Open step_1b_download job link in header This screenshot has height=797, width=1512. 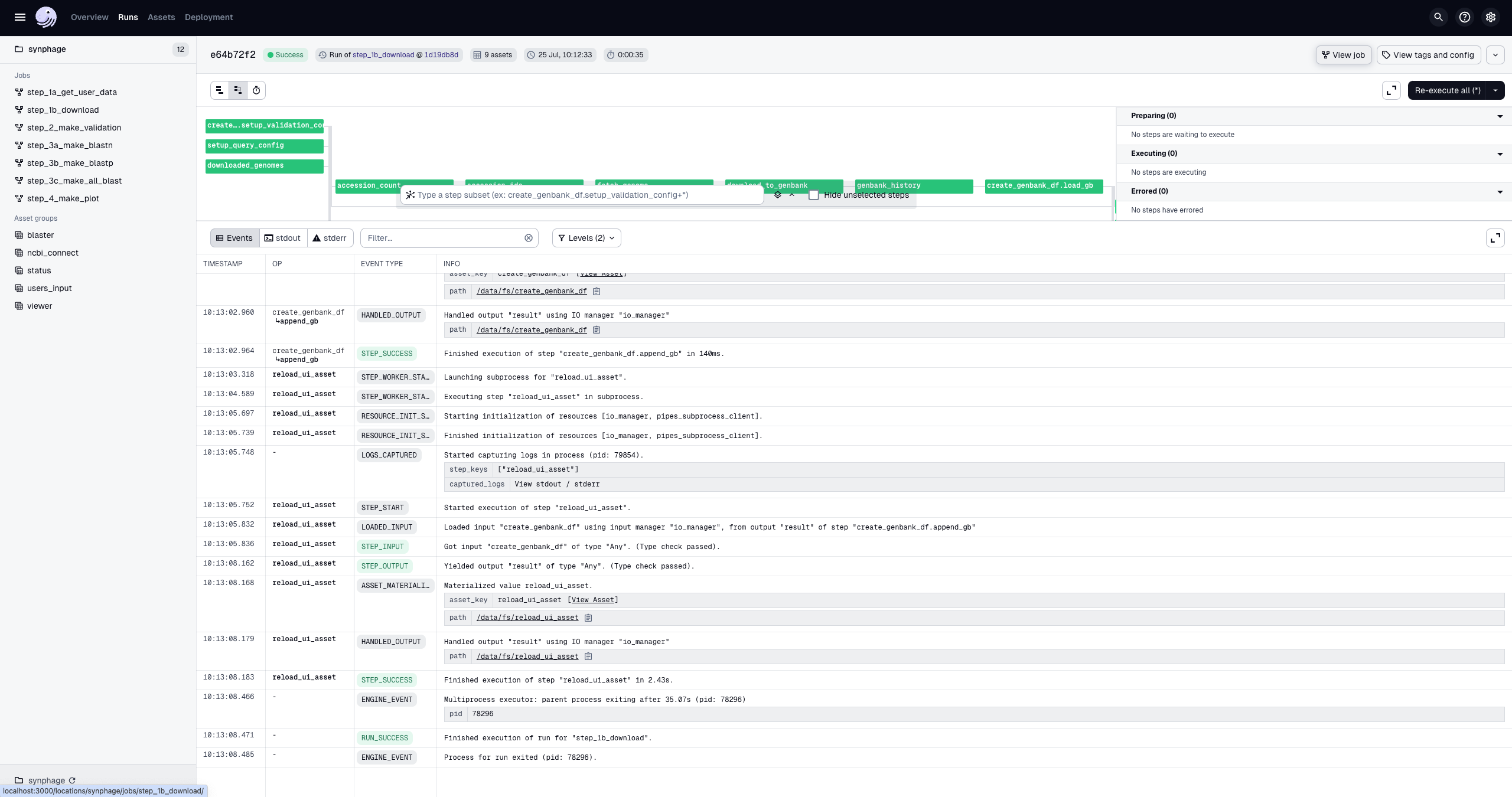(383, 55)
